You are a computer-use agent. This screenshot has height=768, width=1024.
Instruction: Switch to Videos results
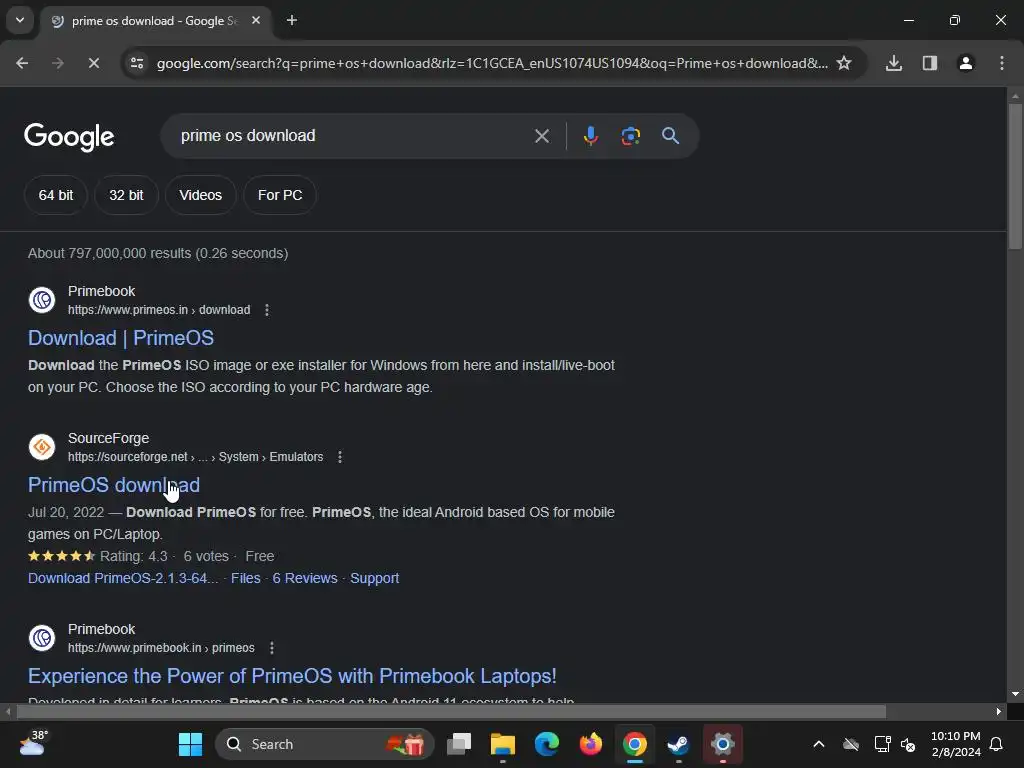point(200,195)
